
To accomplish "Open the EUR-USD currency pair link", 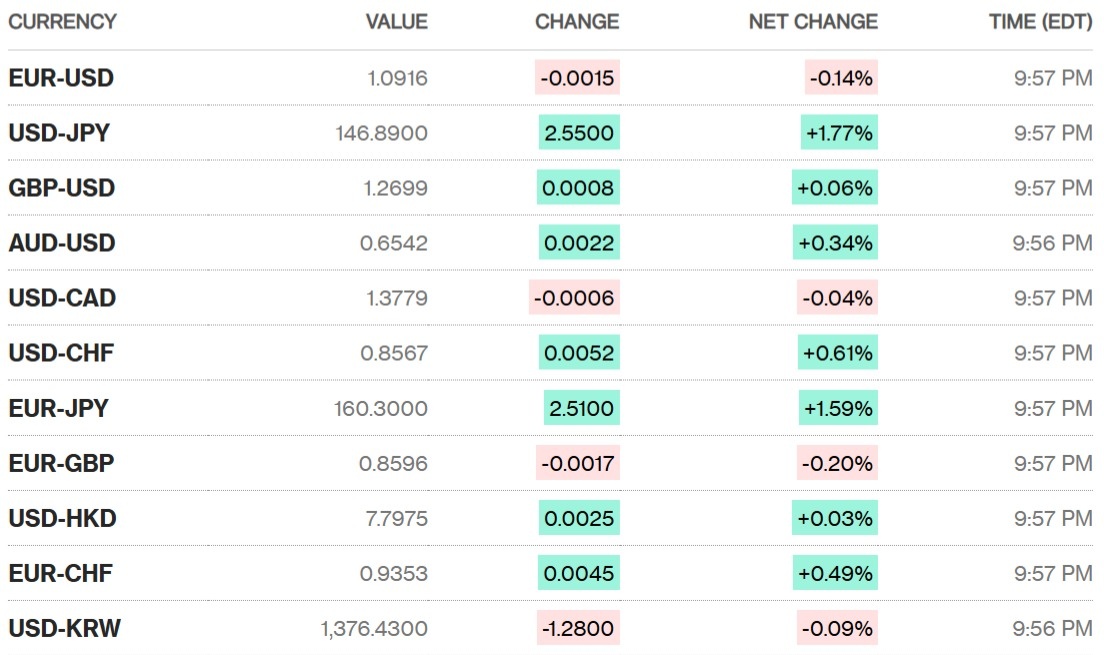I will tap(61, 78).
